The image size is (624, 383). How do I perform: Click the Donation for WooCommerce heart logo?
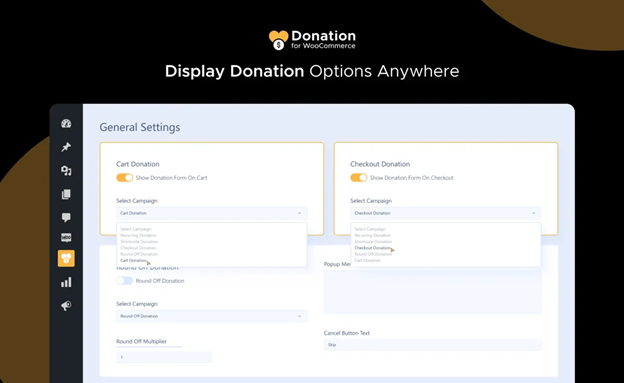pos(278,40)
